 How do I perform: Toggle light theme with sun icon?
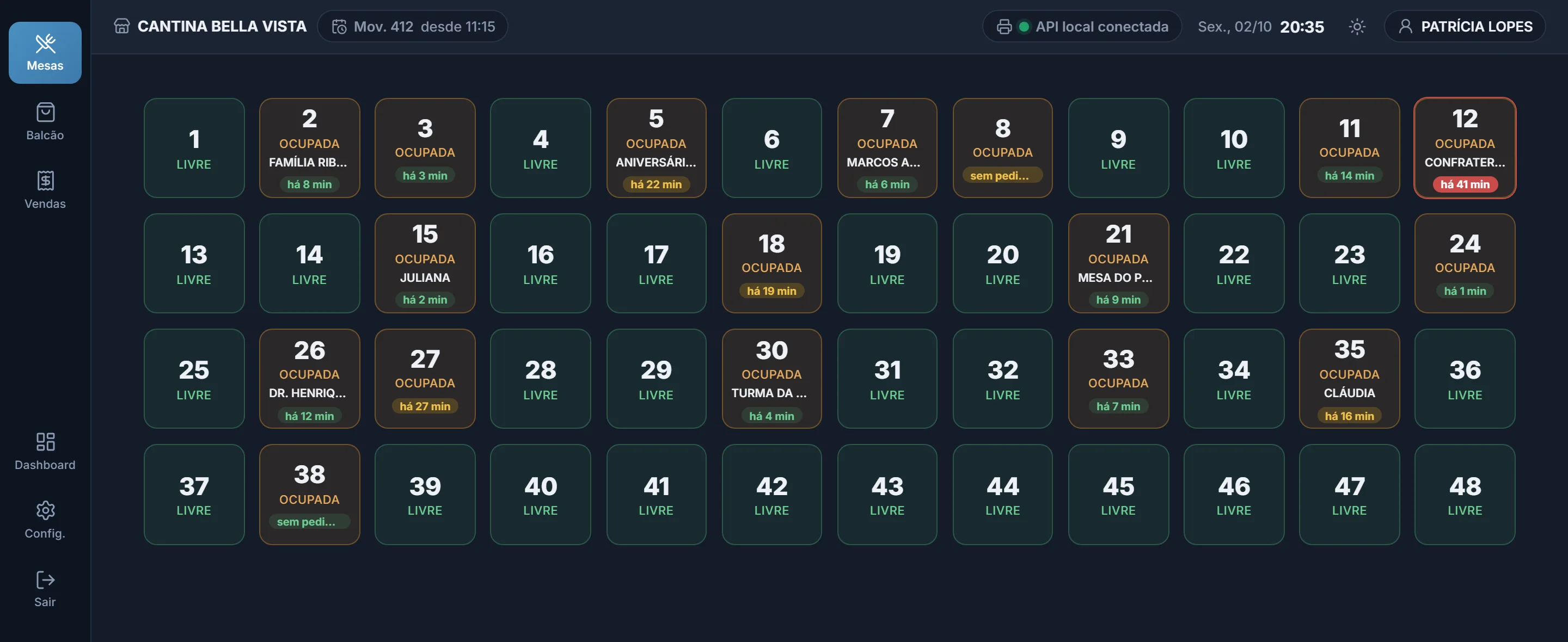coord(1357,27)
